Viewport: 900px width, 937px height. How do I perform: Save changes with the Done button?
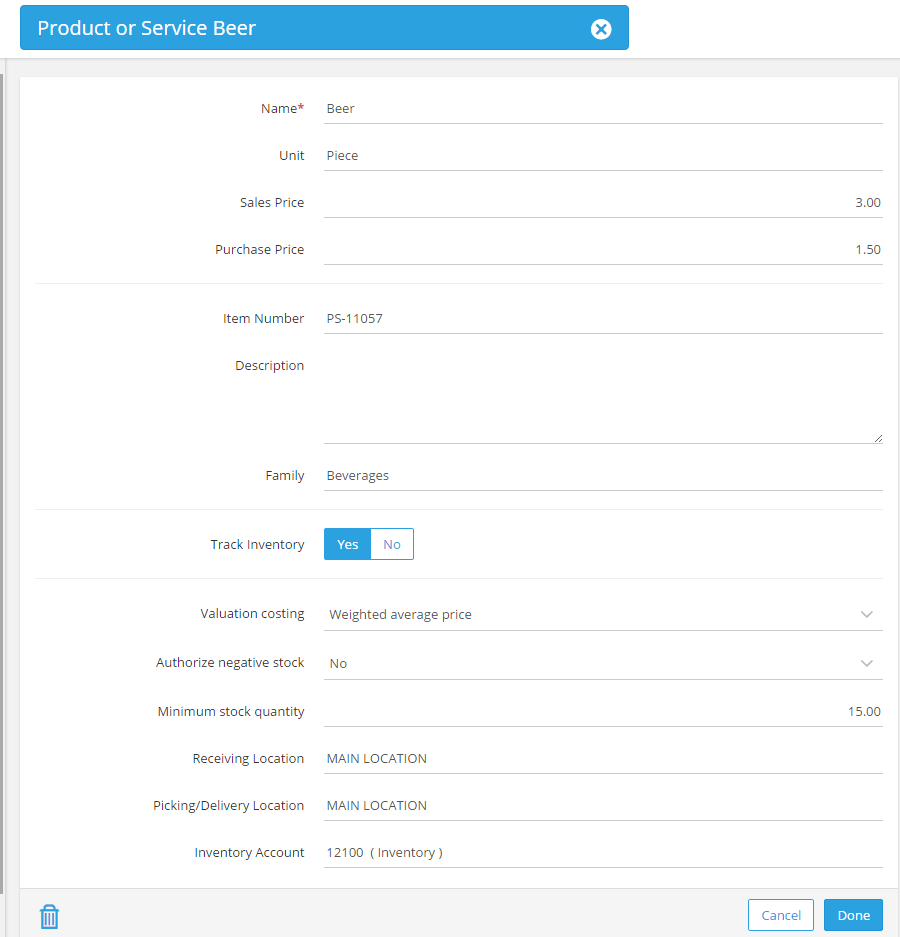coord(853,915)
